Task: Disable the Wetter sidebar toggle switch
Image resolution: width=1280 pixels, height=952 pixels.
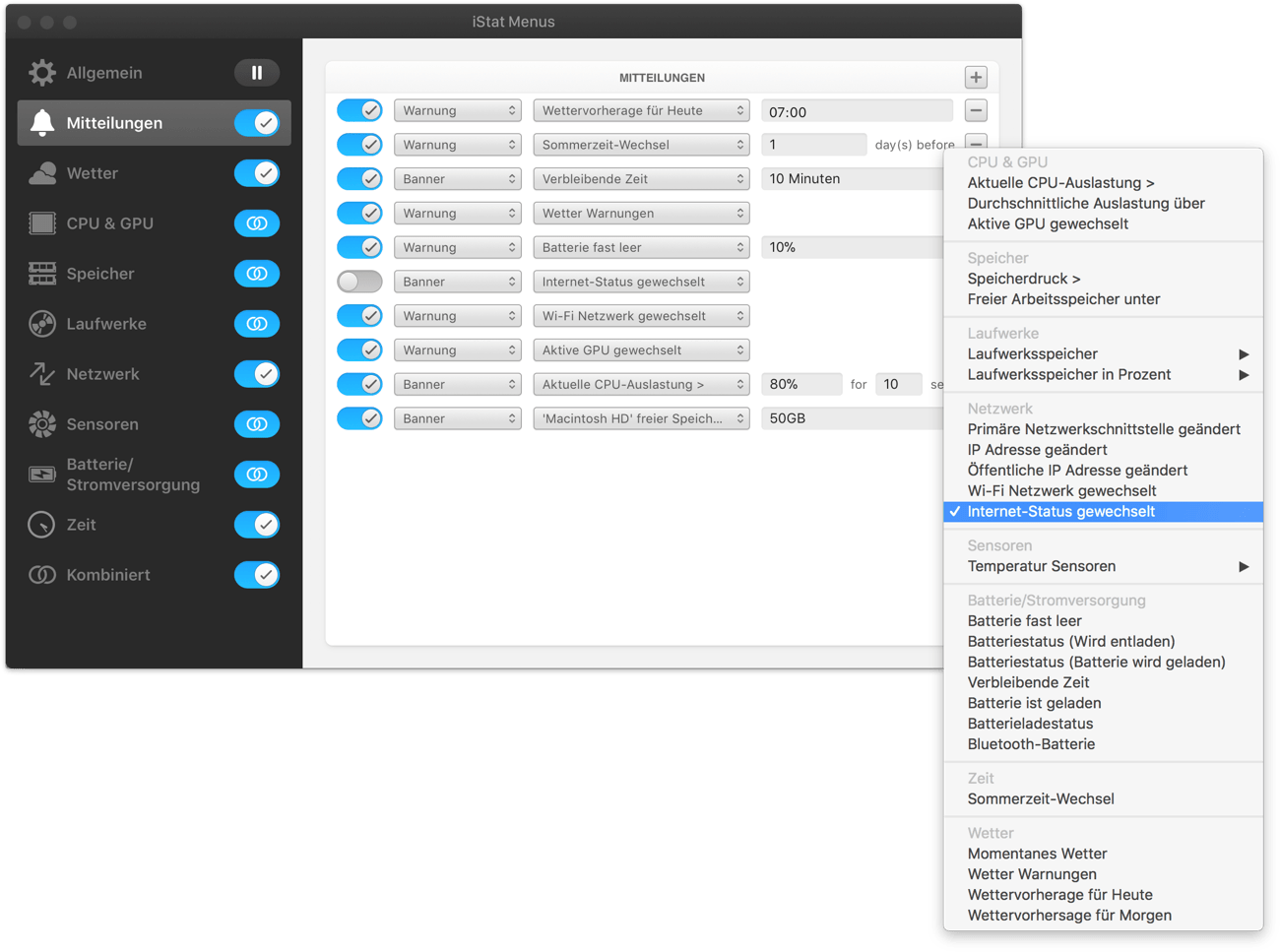Action: coord(257,173)
